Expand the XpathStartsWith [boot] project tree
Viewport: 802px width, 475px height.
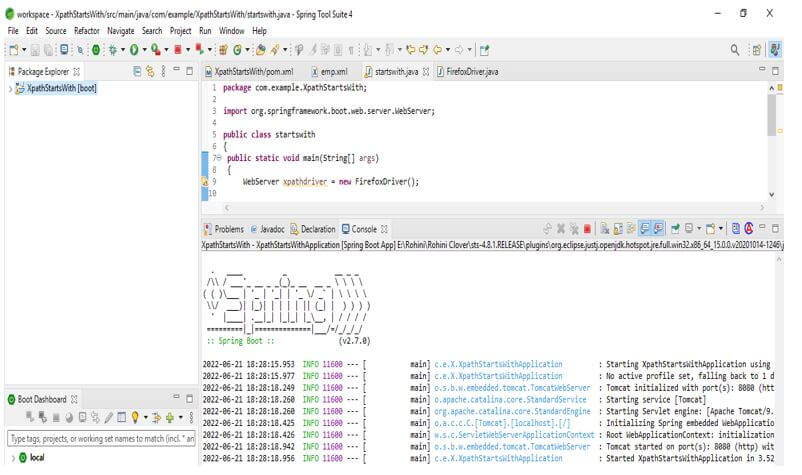[x=10, y=89]
